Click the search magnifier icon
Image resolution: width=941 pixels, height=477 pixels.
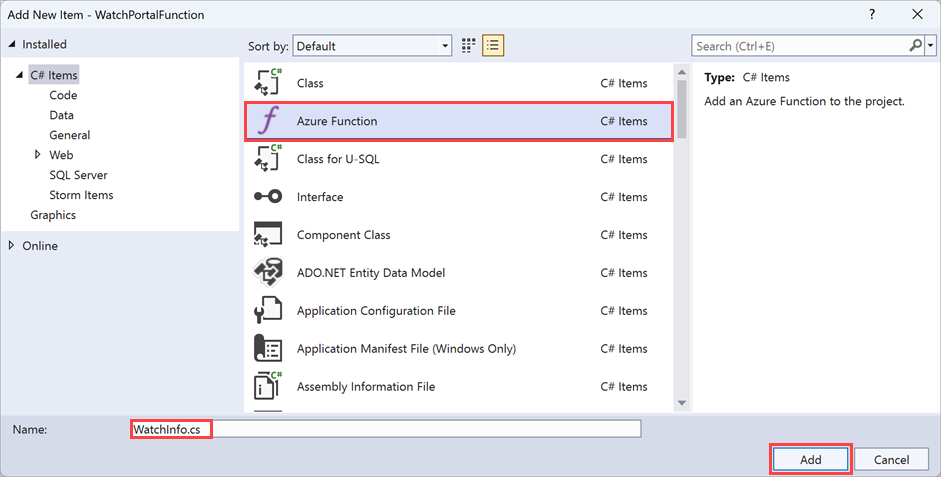pyautogui.click(x=916, y=46)
